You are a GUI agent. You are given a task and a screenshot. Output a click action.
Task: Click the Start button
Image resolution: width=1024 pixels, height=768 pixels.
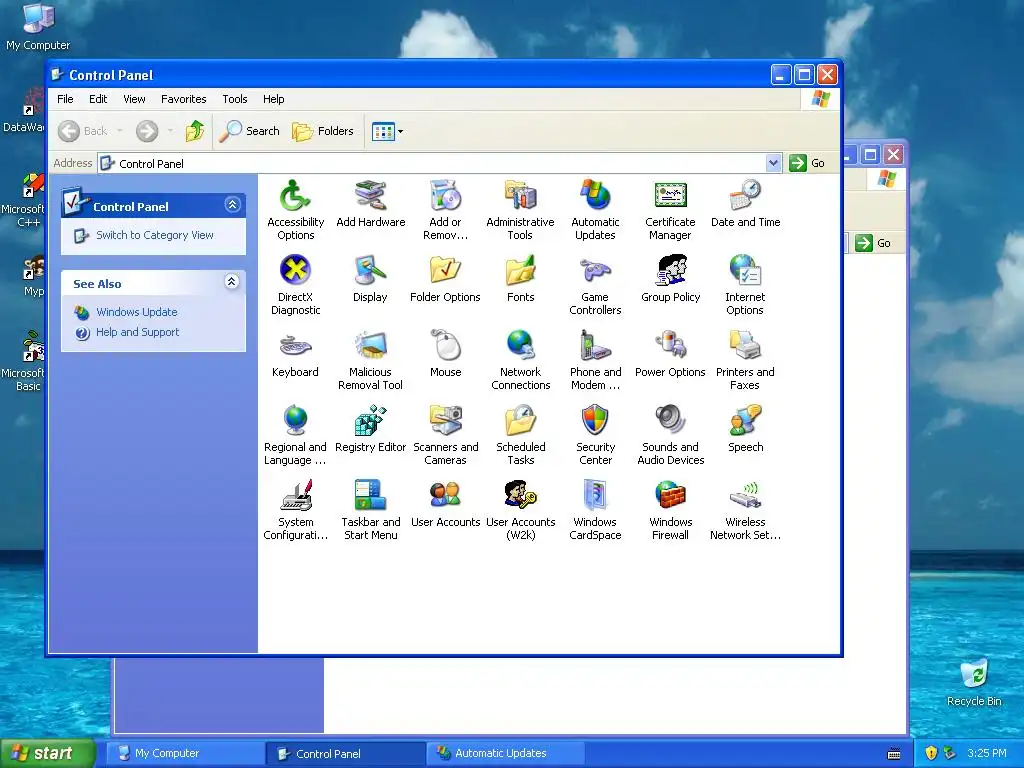(x=46, y=753)
